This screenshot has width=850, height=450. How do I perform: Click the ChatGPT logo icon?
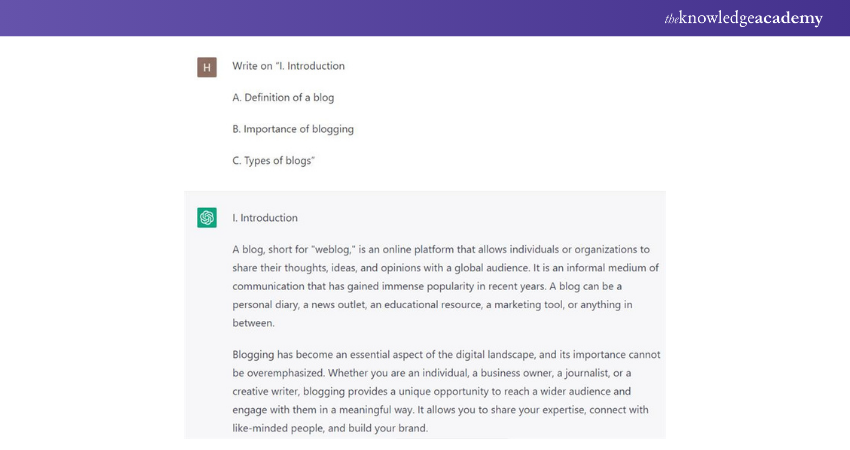point(207,218)
